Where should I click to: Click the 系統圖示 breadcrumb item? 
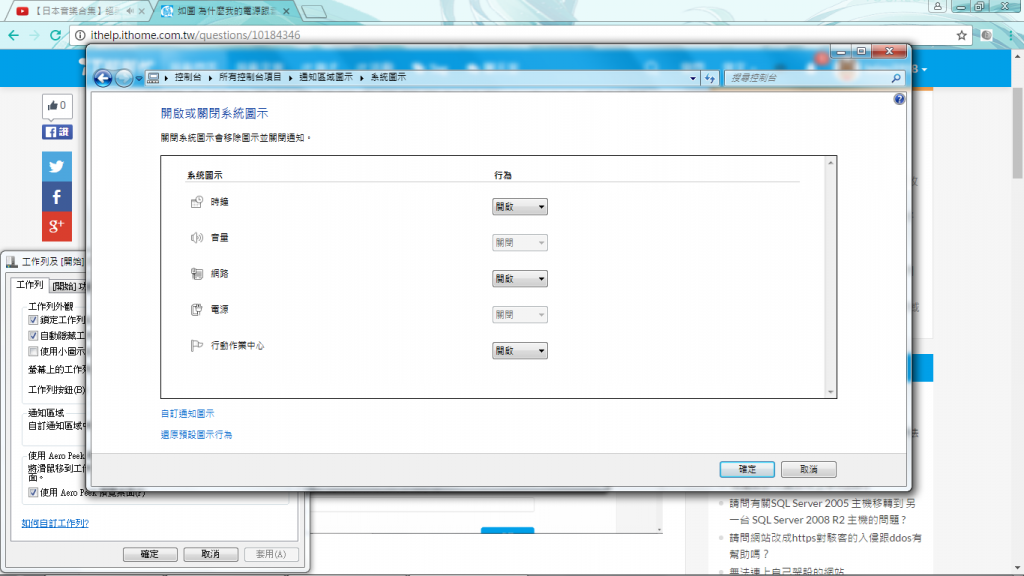[389, 77]
